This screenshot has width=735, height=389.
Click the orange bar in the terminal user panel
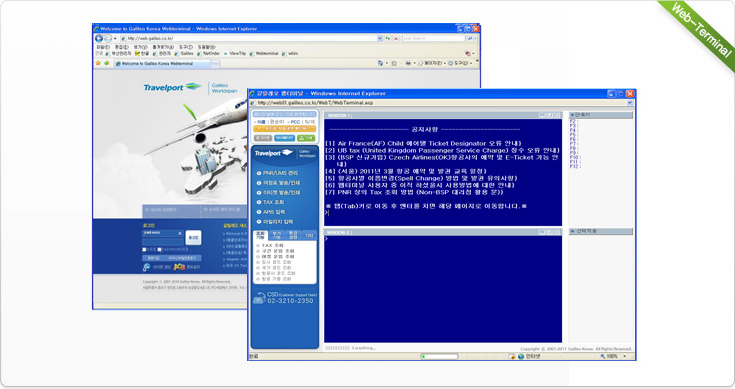point(284,128)
